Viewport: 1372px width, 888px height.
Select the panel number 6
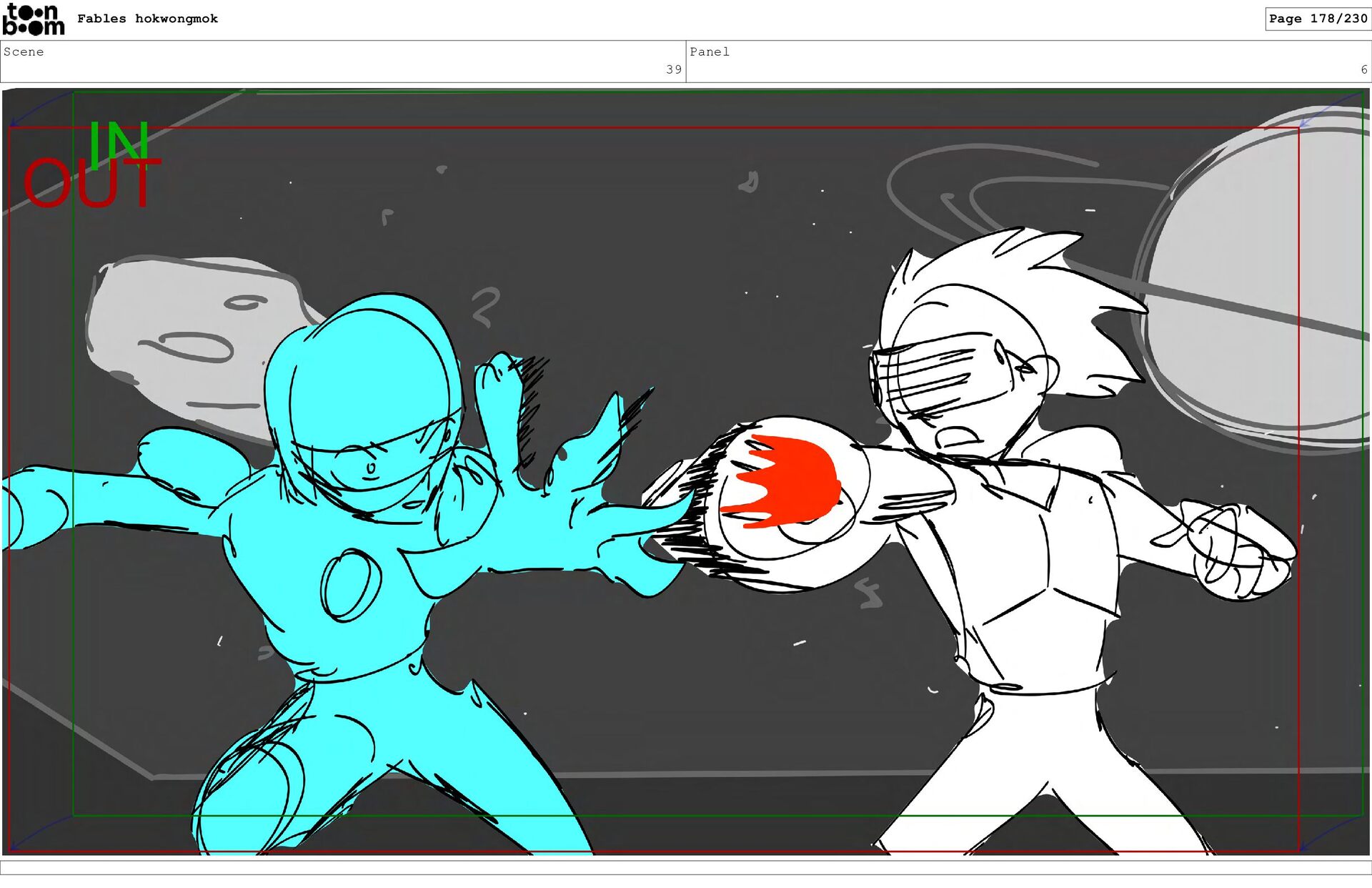1363,69
